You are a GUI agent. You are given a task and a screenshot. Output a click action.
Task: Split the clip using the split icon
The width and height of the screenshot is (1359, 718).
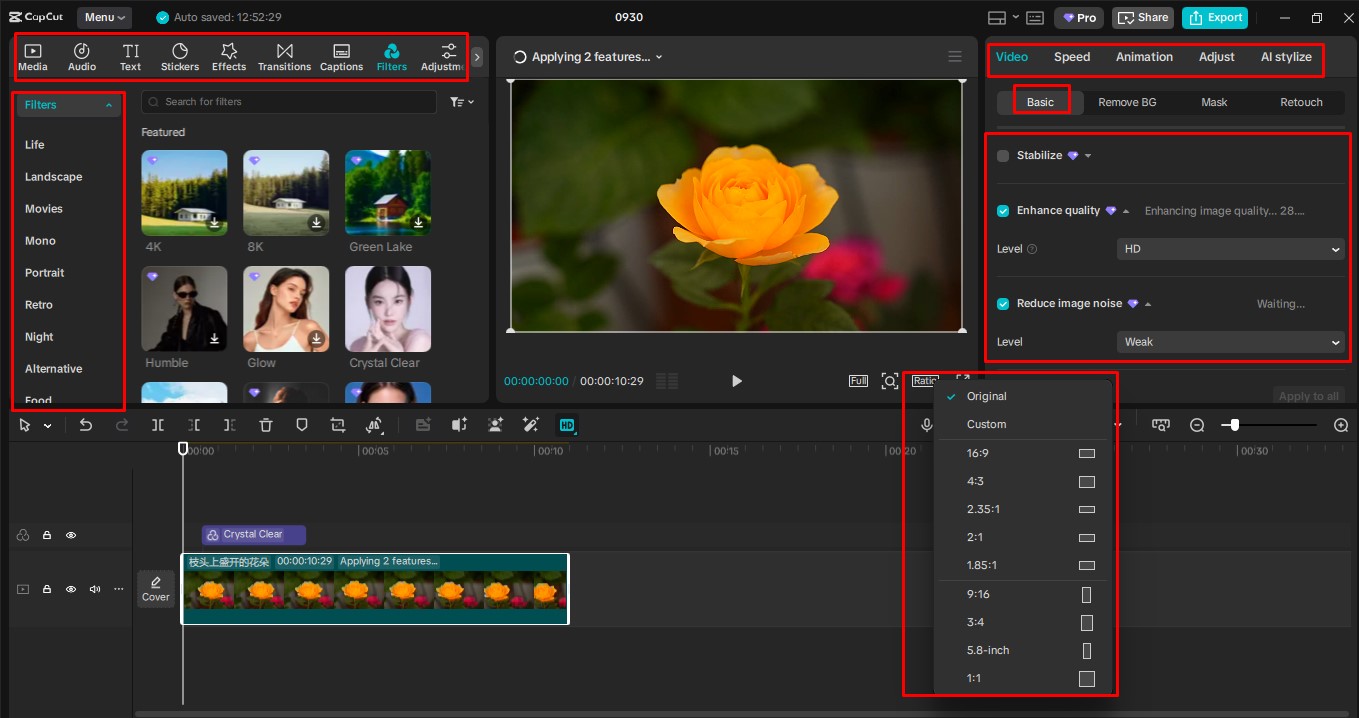point(157,425)
